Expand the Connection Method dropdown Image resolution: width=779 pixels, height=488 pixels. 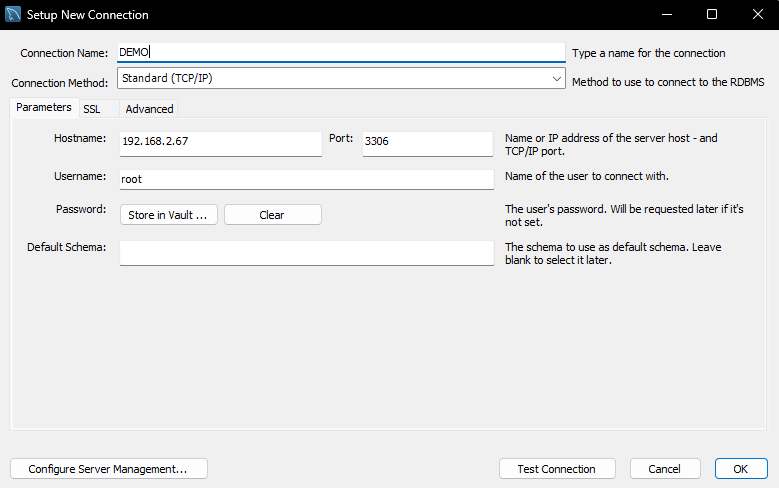(557, 78)
